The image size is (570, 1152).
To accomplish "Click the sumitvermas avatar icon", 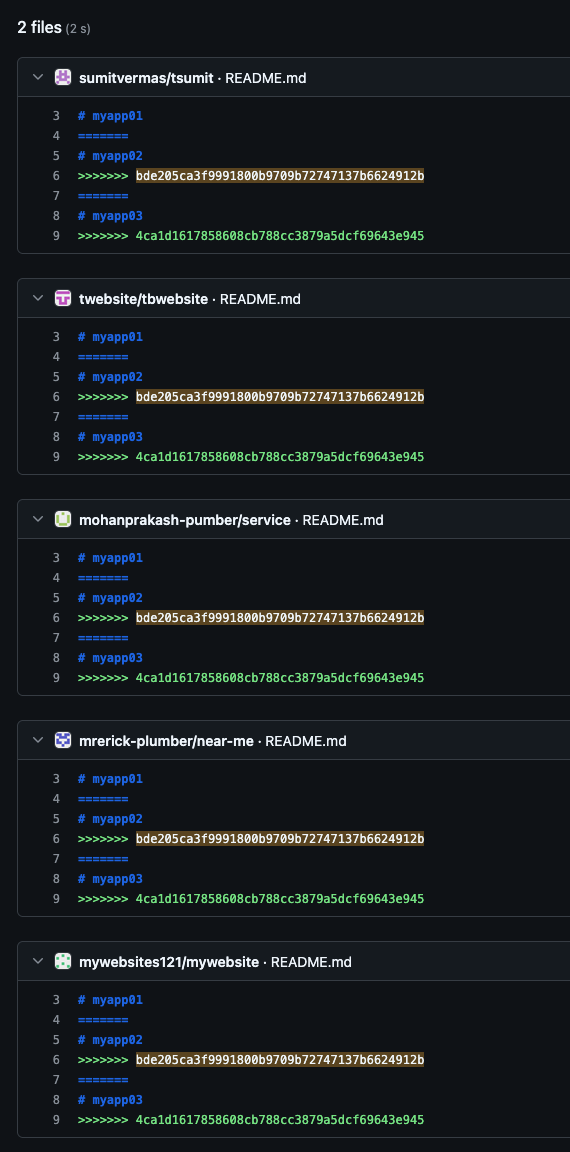I will pos(63,77).
